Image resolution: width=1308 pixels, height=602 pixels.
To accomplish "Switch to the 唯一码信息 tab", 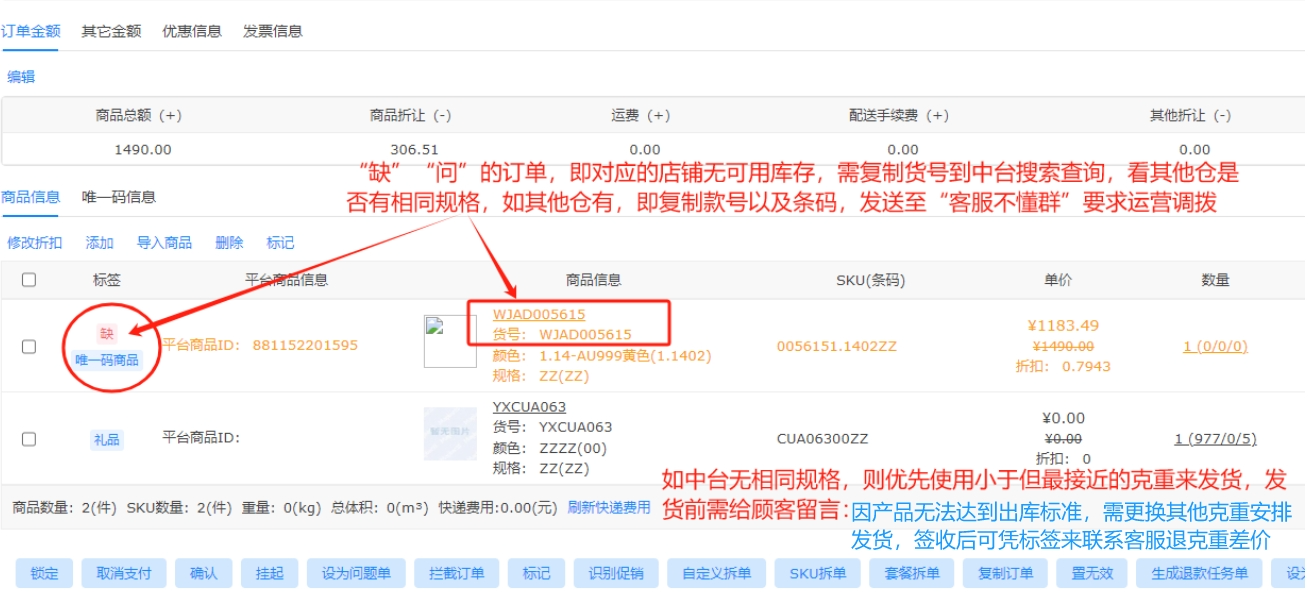I will click(x=119, y=197).
